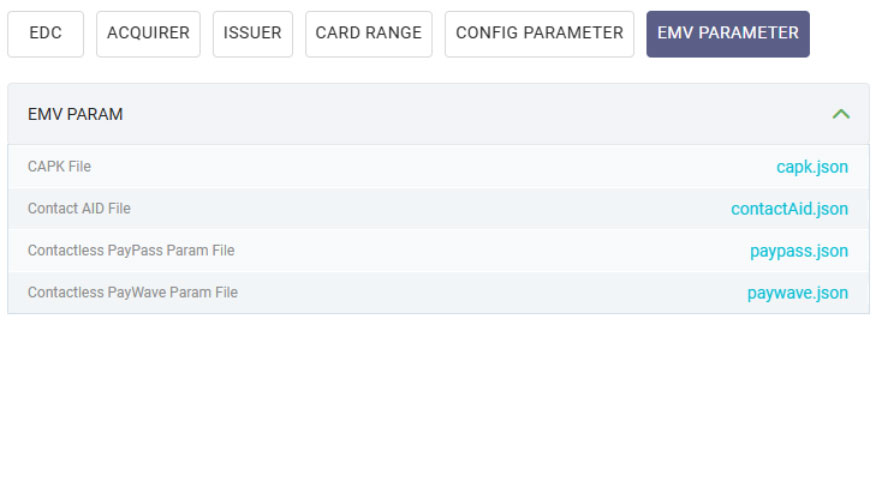876x494 pixels.
Task: Click the paypass.json link
Action: pos(798,251)
